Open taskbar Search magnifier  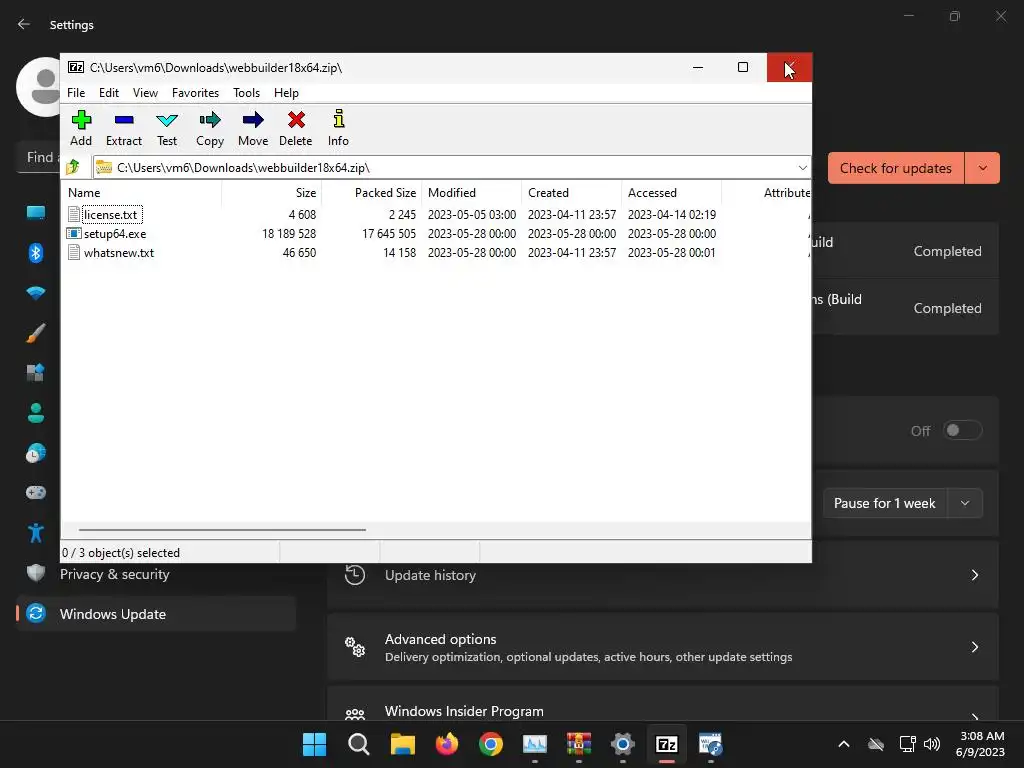coord(359,744)
